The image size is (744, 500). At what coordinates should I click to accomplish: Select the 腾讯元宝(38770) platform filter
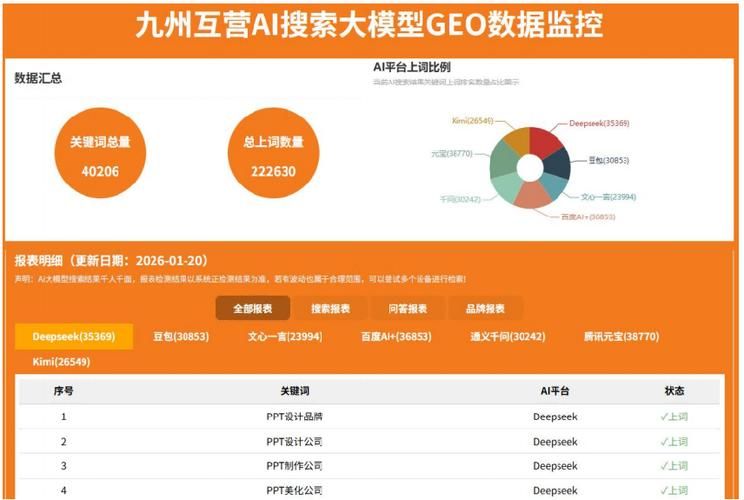[622, 337]
